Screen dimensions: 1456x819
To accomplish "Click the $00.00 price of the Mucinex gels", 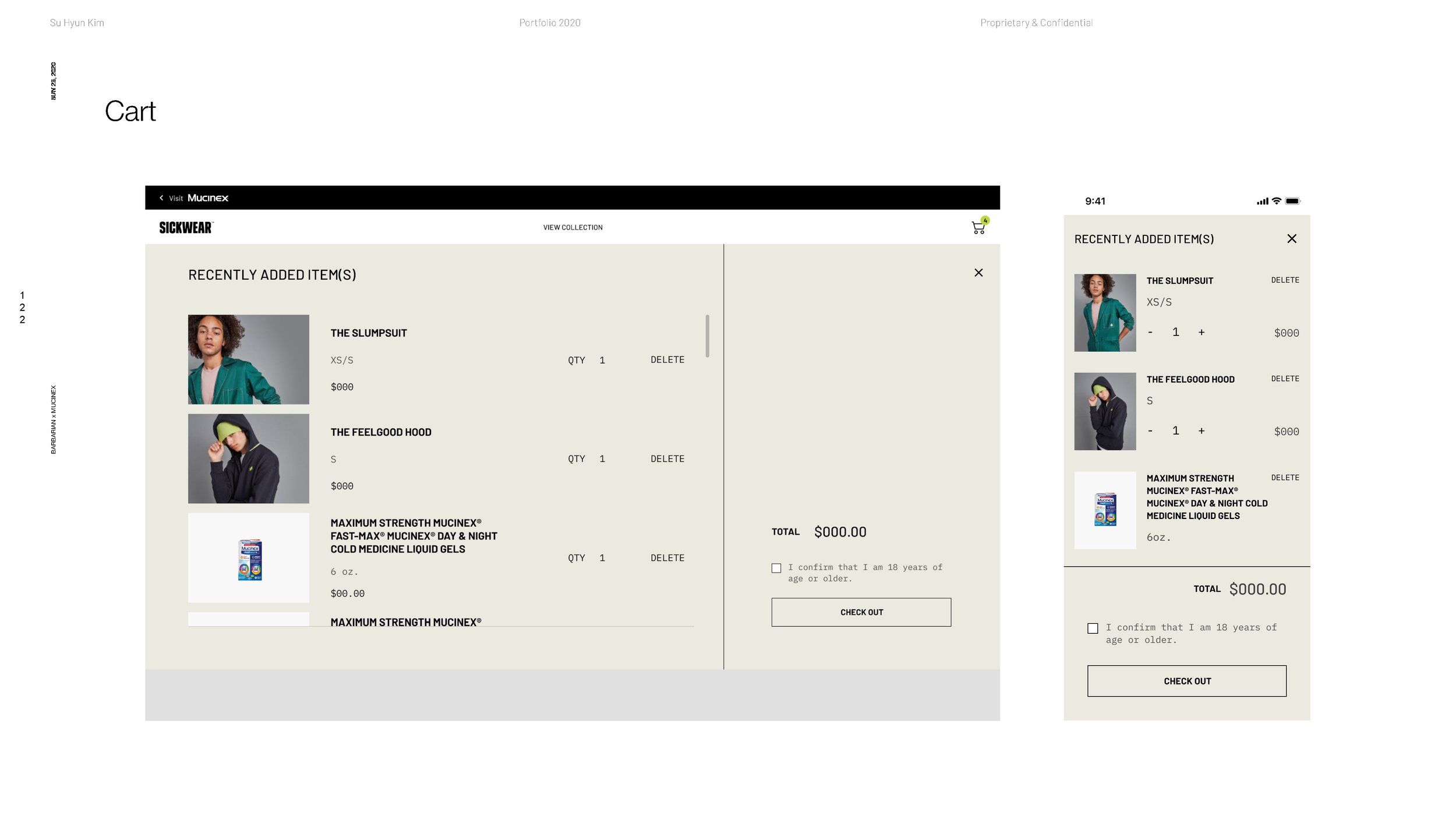I will [x=347, y=594].
